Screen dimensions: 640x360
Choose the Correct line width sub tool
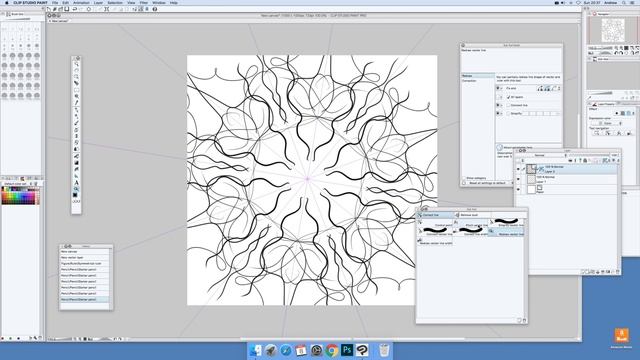471,231
